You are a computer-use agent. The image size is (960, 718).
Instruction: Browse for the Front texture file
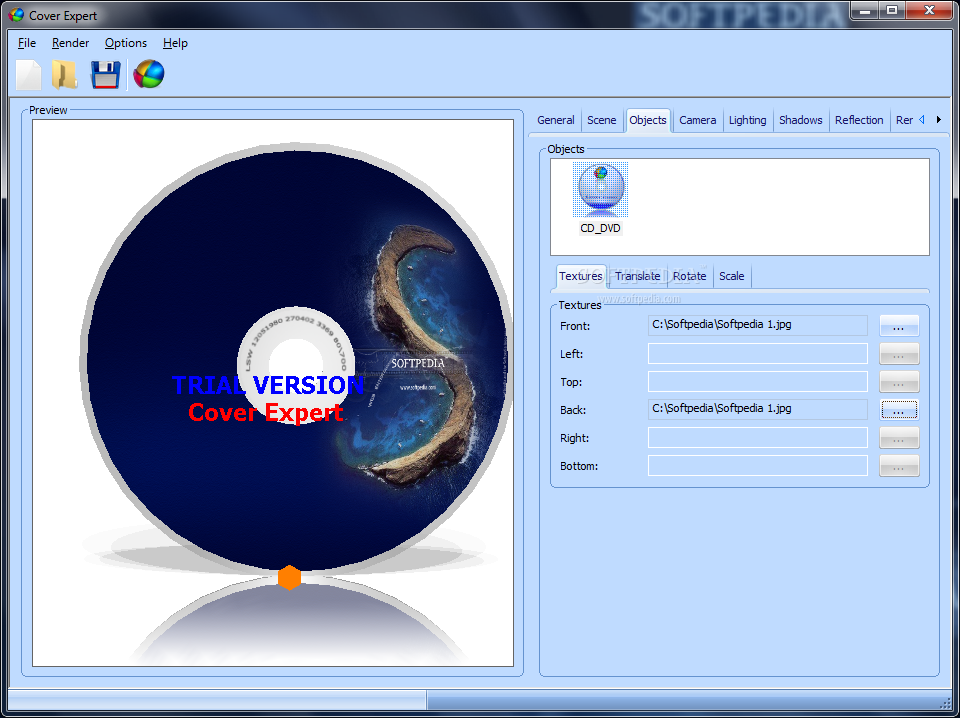(x=899, y=326)
